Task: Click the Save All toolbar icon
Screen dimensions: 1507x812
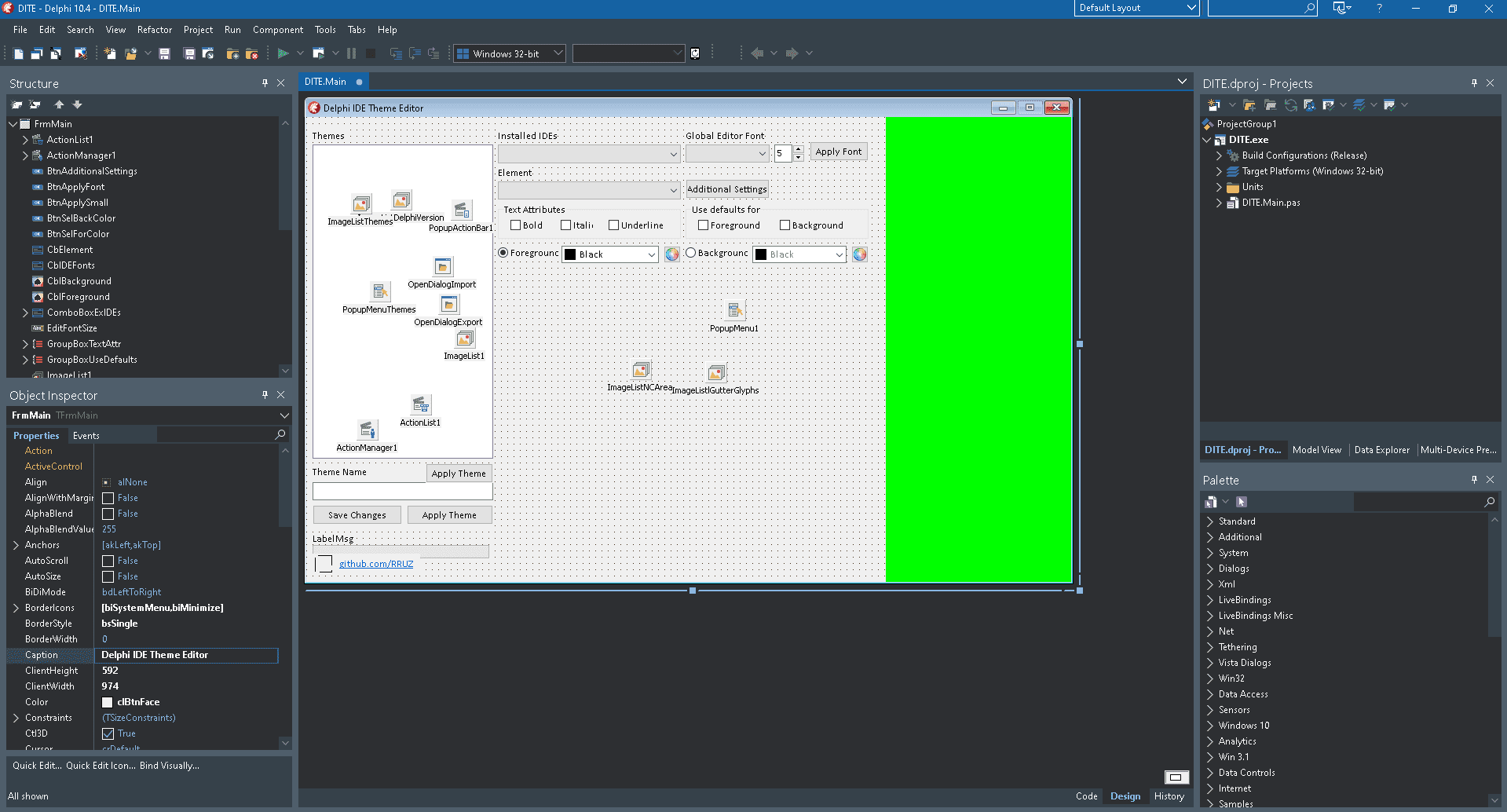Action: (x=189, y=53)
